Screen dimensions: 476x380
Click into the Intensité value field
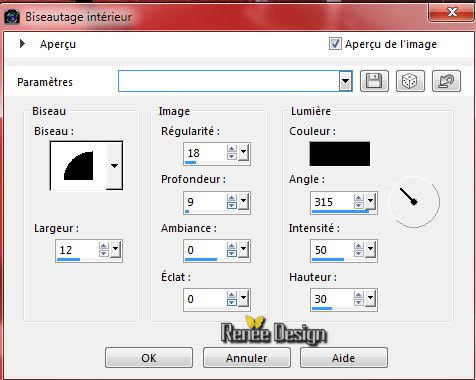click(332, 250)
